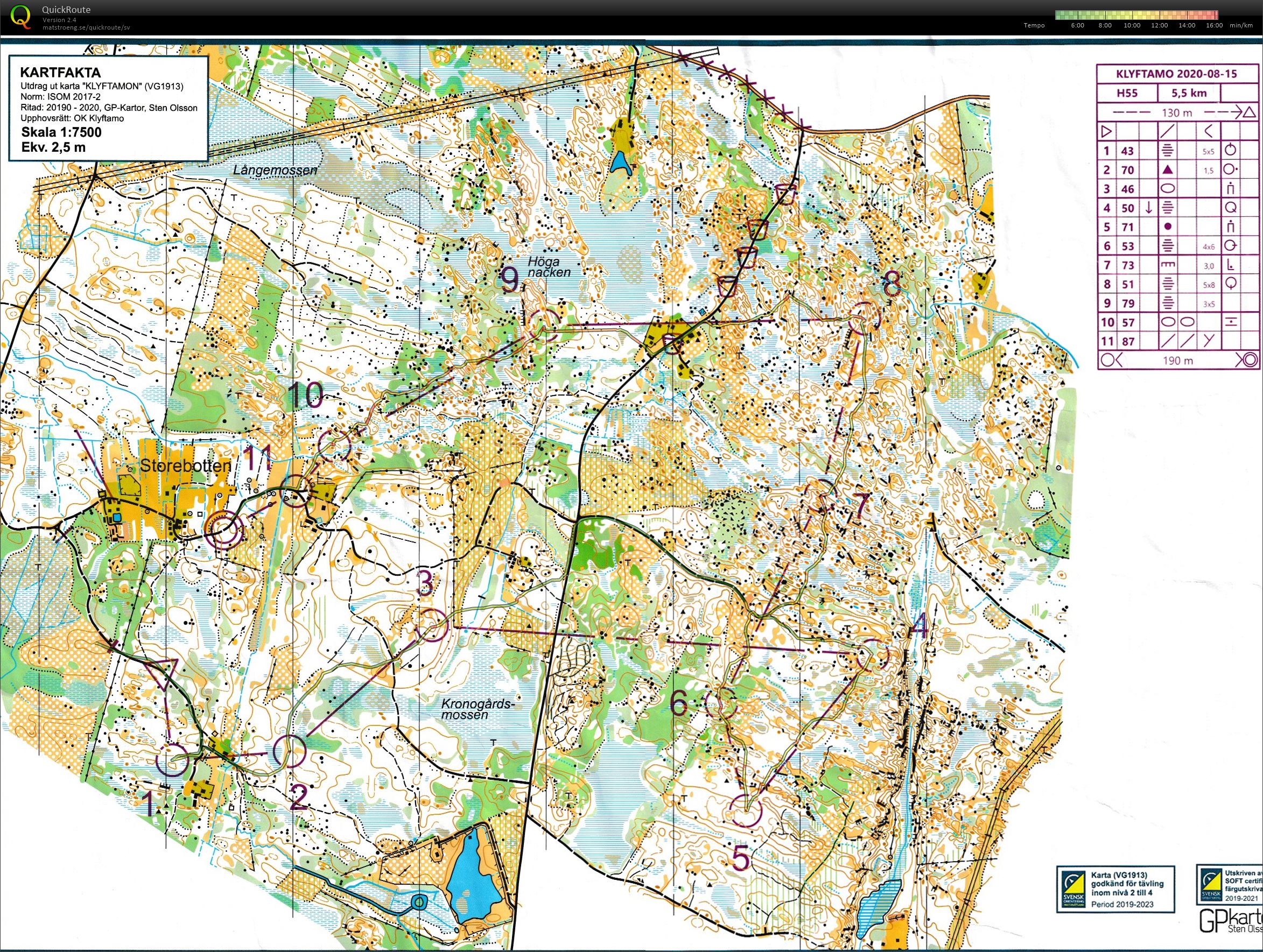The height and width of the screenshot is (952, 1263).
Task: Click the filled dot symbol in row 5
Action: click(1168, 227)
